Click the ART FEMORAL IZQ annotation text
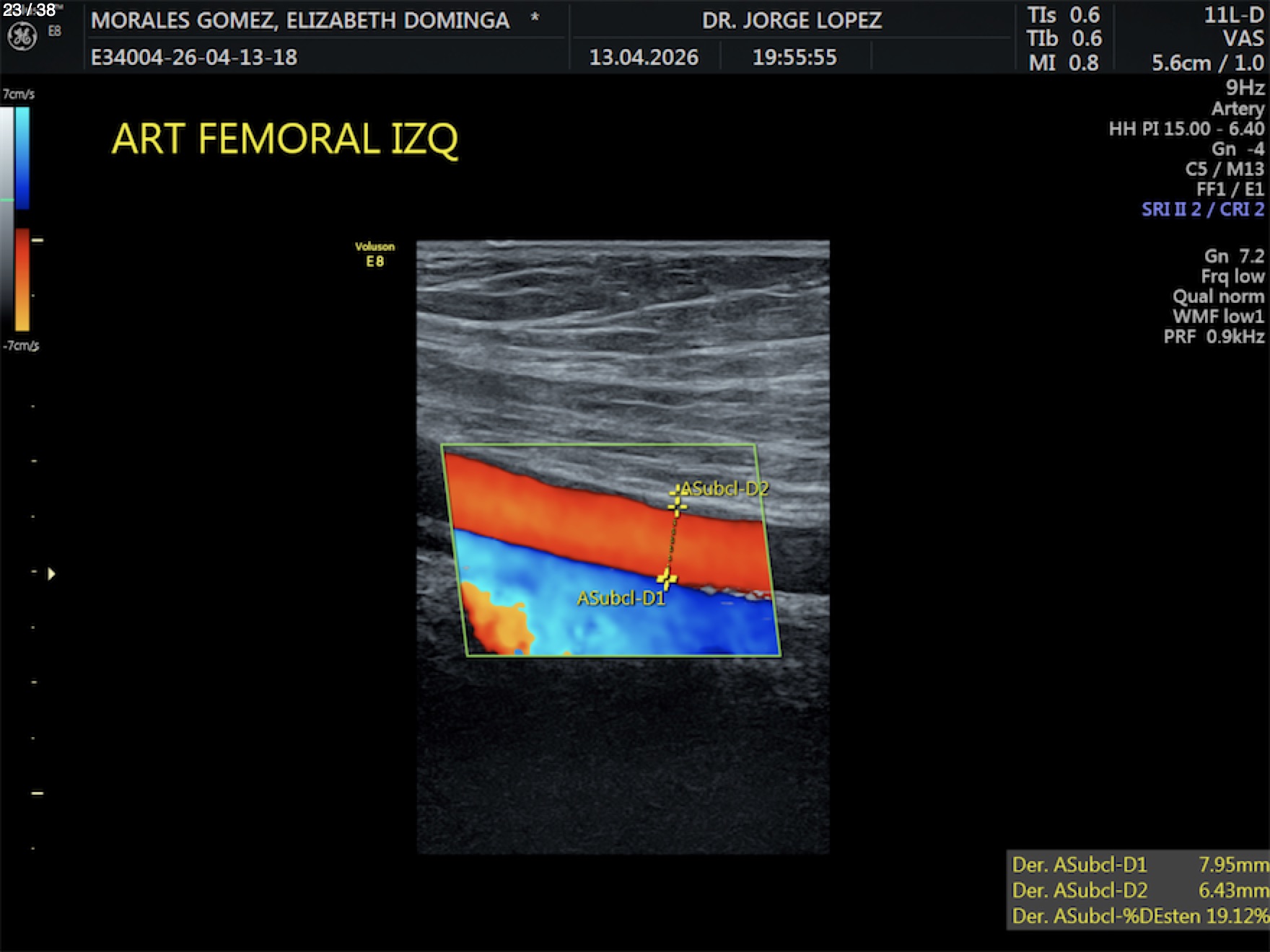The image size is (1270, 952). tap(285, 138)
